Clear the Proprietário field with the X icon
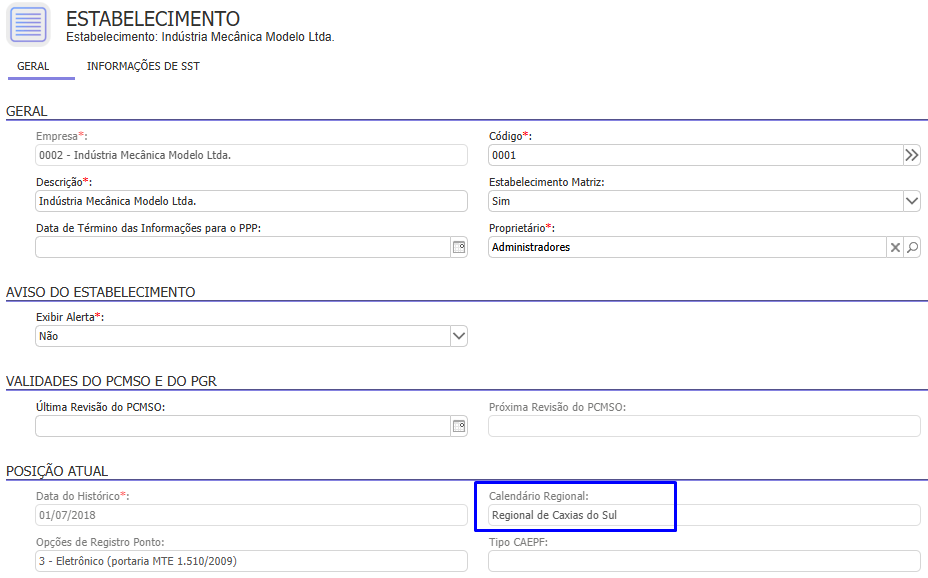Image resolution: width=928 pixels, height=578 pixels. [x=895, y=247]
